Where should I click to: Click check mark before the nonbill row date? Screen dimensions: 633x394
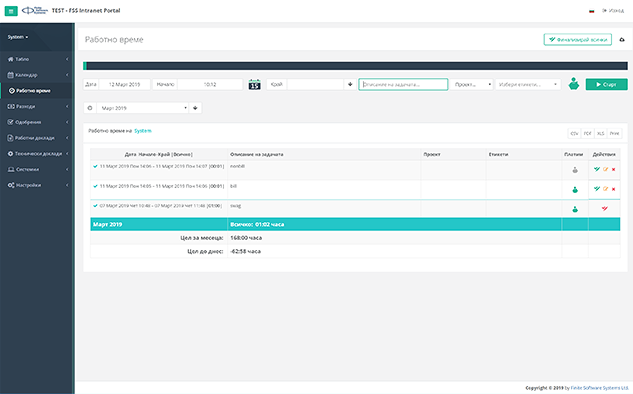click(95, 166)
